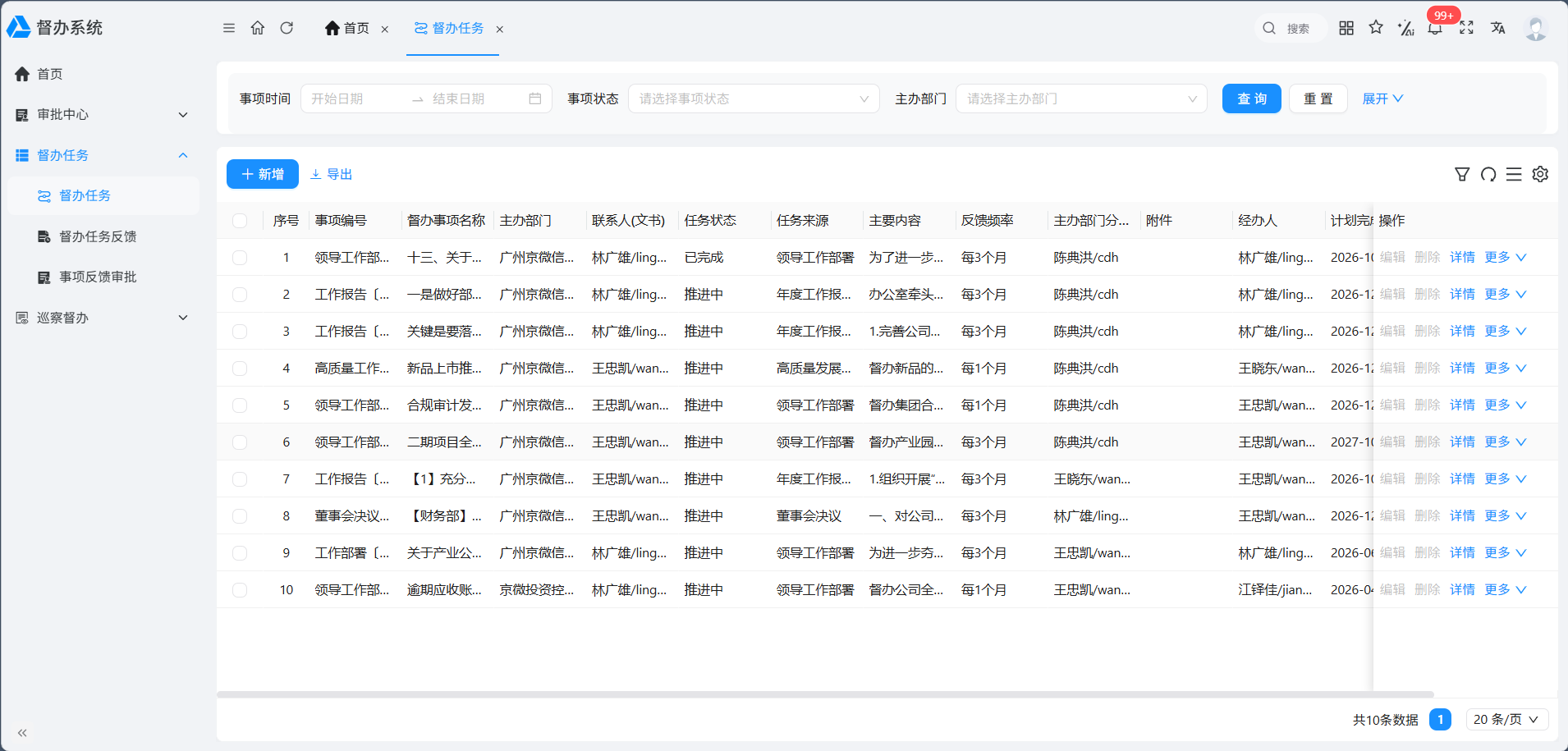Open the favorites star icon

pyautogui.click(x=1376, y=28)
